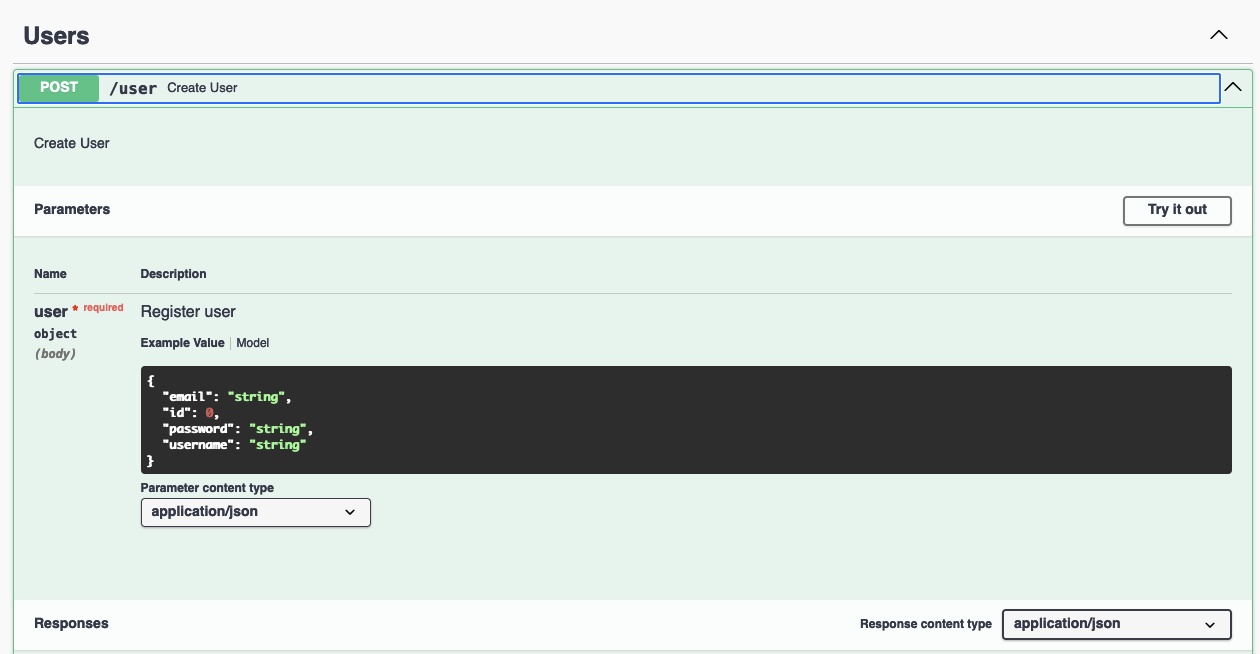Click the Parameters heading
Screen dimensions: 1260x654
[x=72, y=210]
